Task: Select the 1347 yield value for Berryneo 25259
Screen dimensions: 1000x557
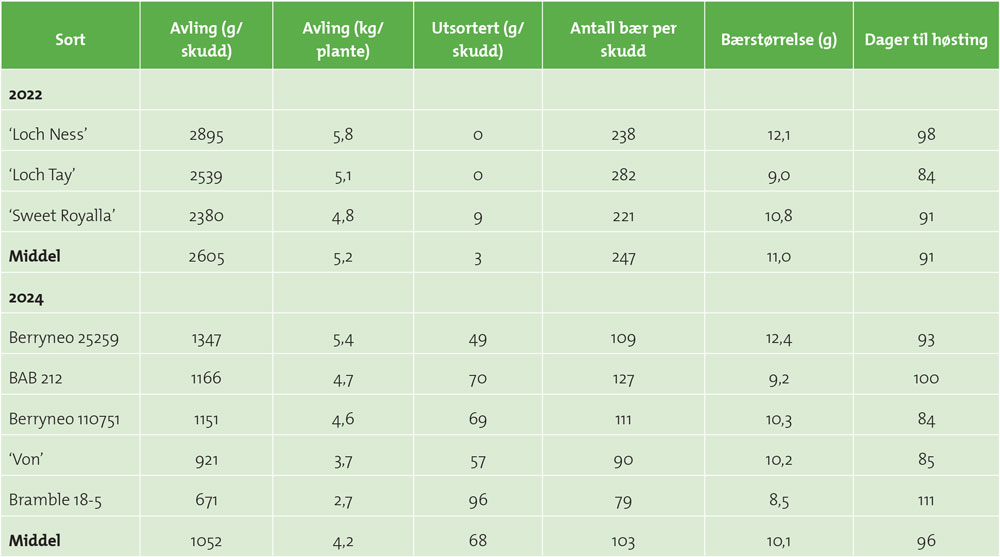Action: point(207,338)
